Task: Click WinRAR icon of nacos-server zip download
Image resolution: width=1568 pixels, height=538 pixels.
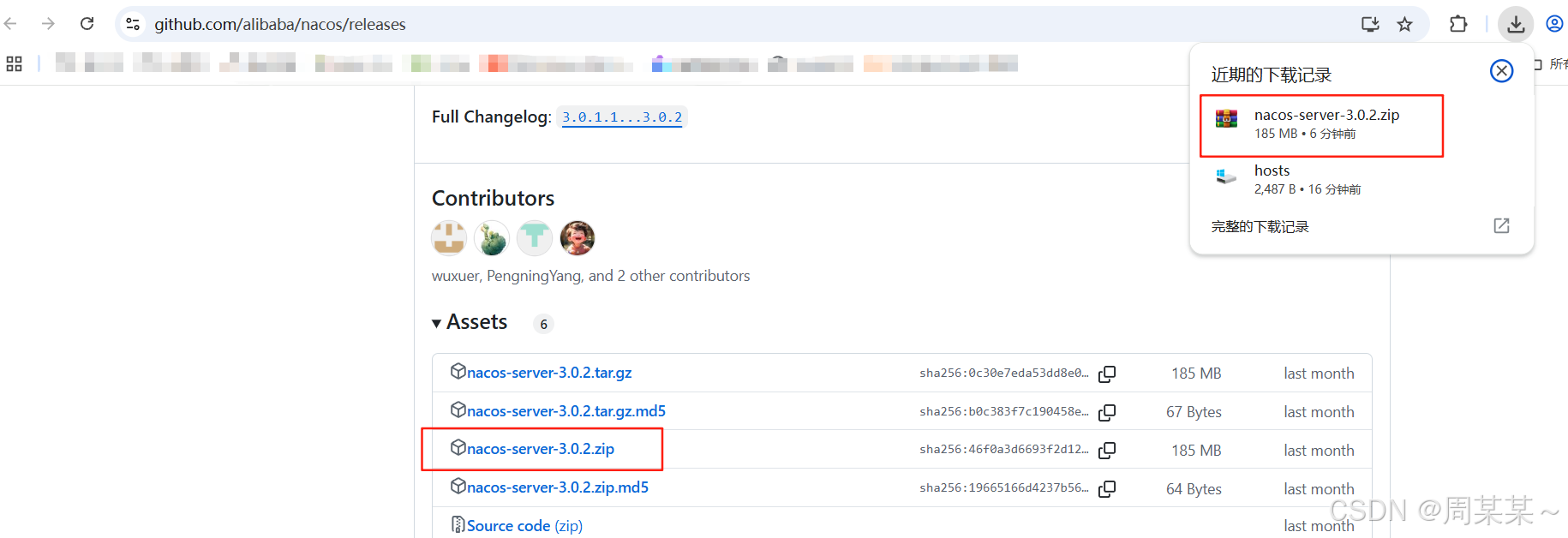Action: click(x=1226, y=119)
